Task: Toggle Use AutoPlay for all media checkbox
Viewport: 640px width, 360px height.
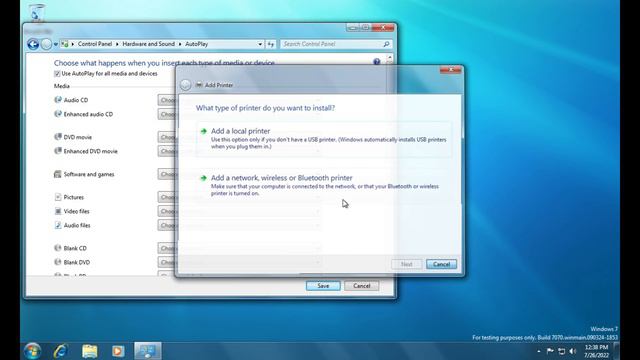Action: tap(57, 73)
